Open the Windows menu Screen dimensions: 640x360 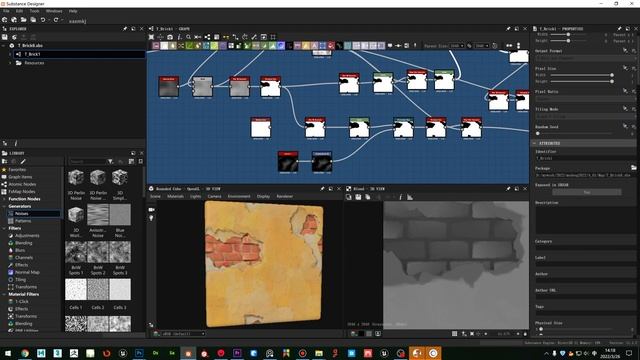click(54, 11)
